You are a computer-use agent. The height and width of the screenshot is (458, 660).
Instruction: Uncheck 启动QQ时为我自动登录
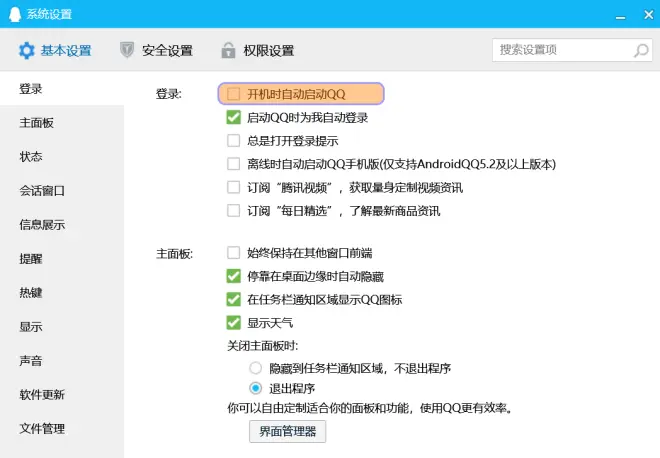click(x=233, y=117)
